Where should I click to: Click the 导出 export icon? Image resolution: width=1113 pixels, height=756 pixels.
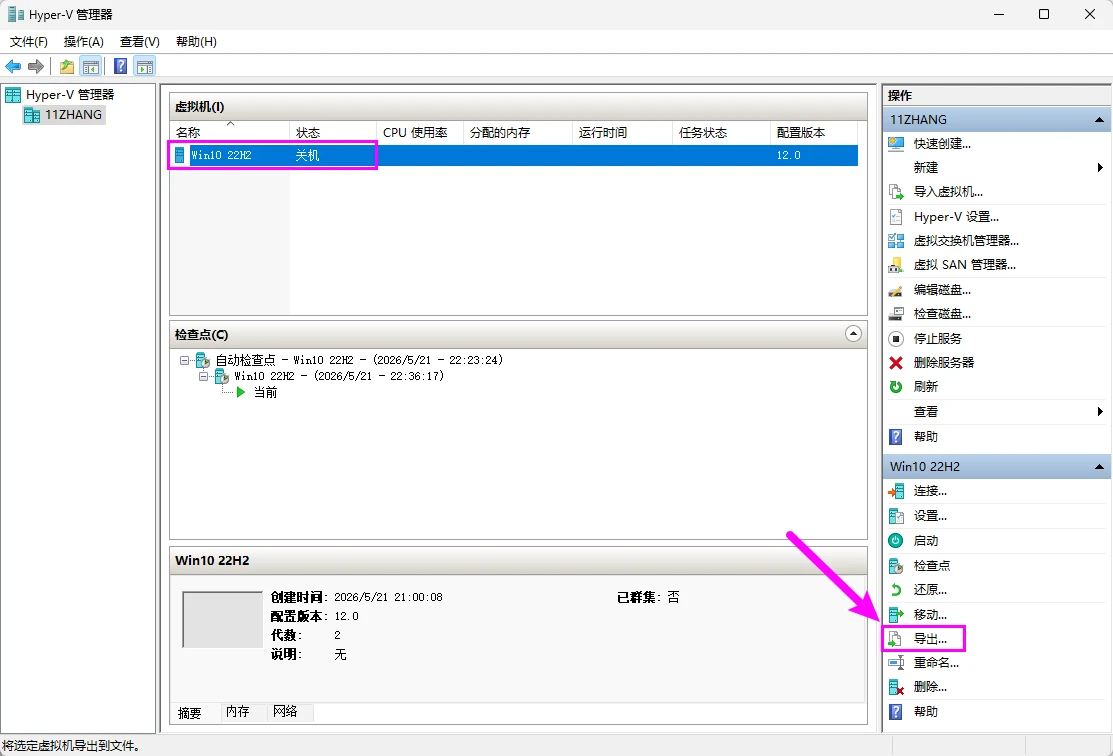(895, 639)
